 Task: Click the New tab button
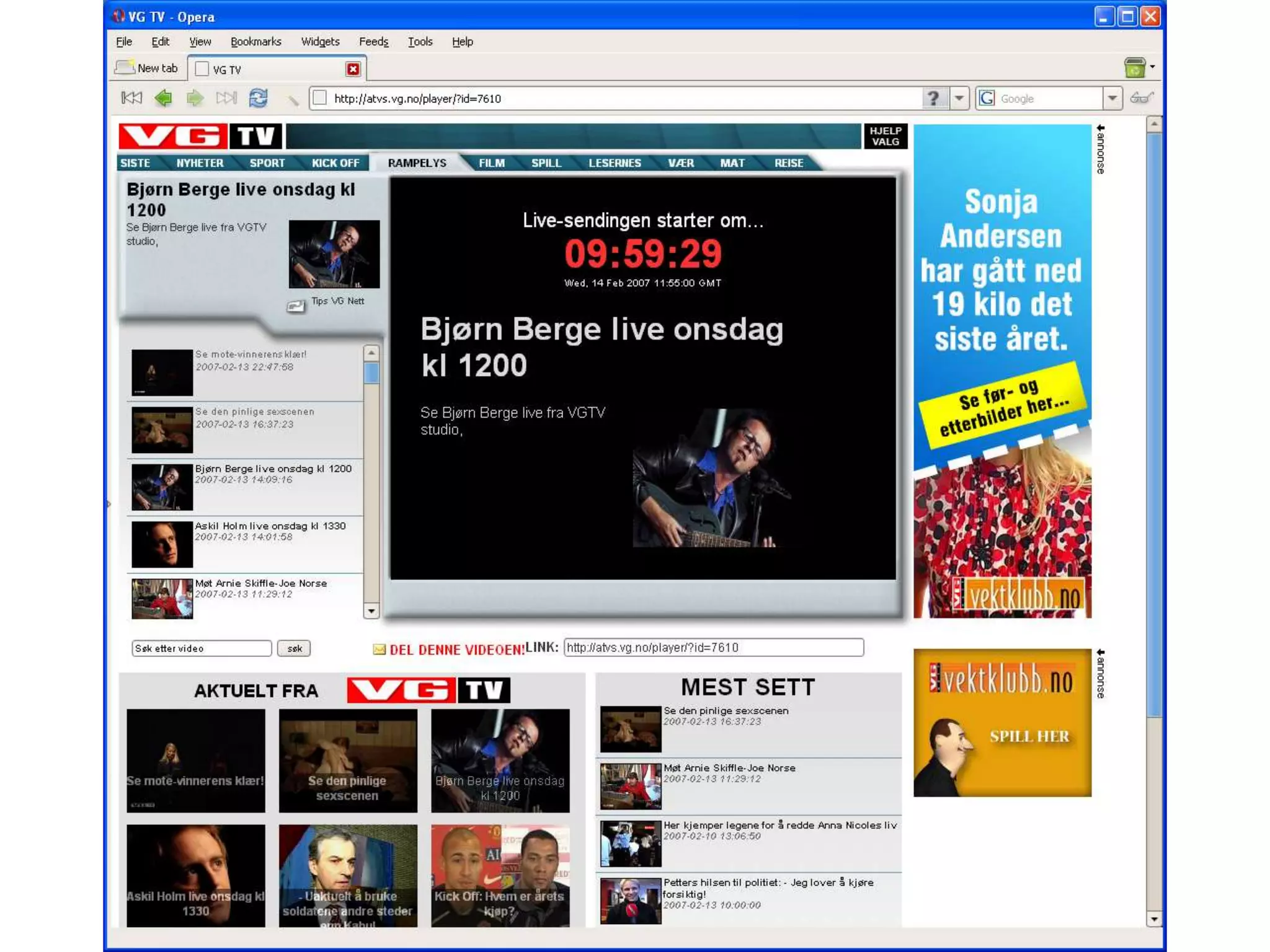[x=147, y=68]
